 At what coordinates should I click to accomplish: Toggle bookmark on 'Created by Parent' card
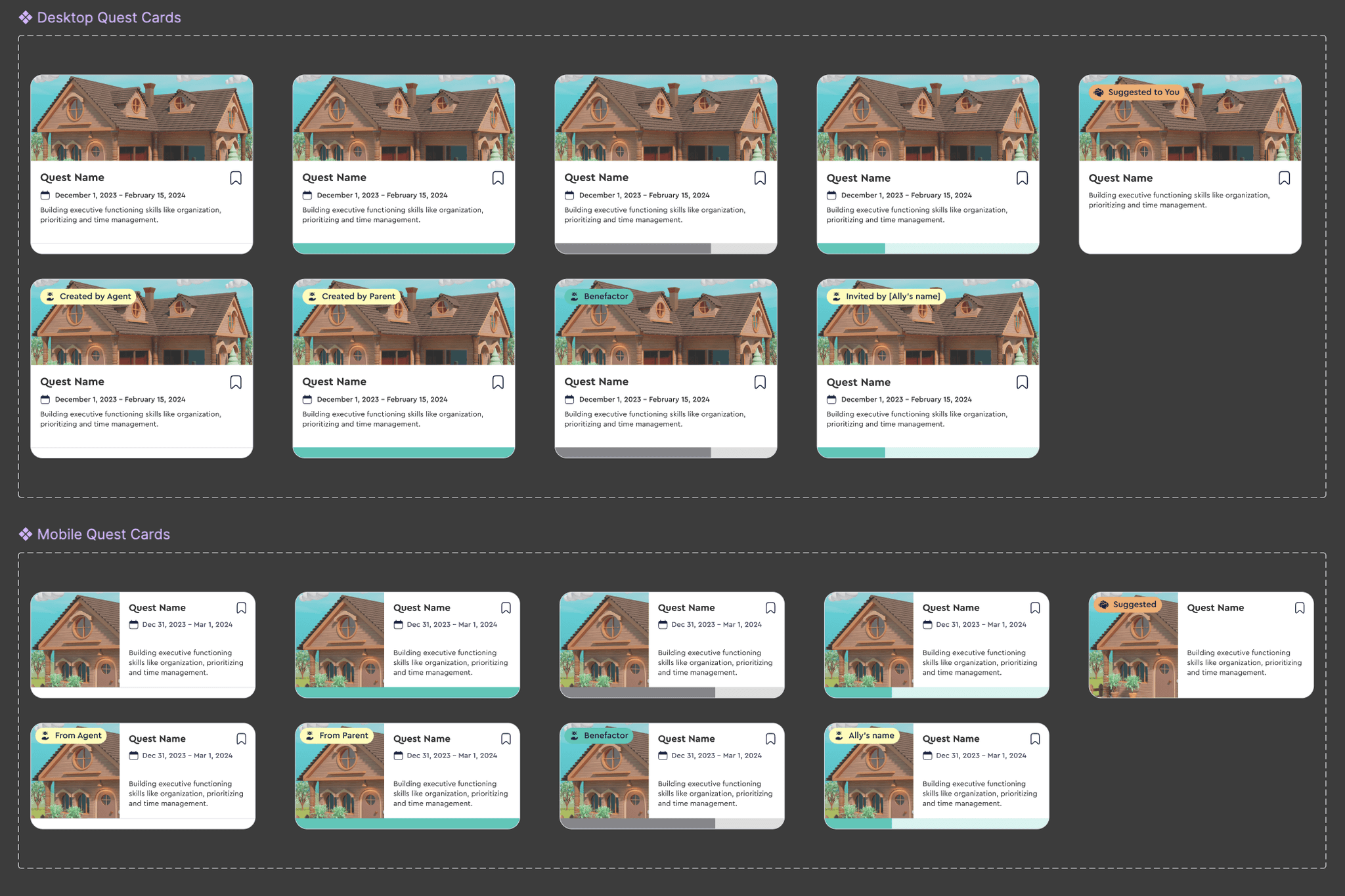(x=498, y=382)
